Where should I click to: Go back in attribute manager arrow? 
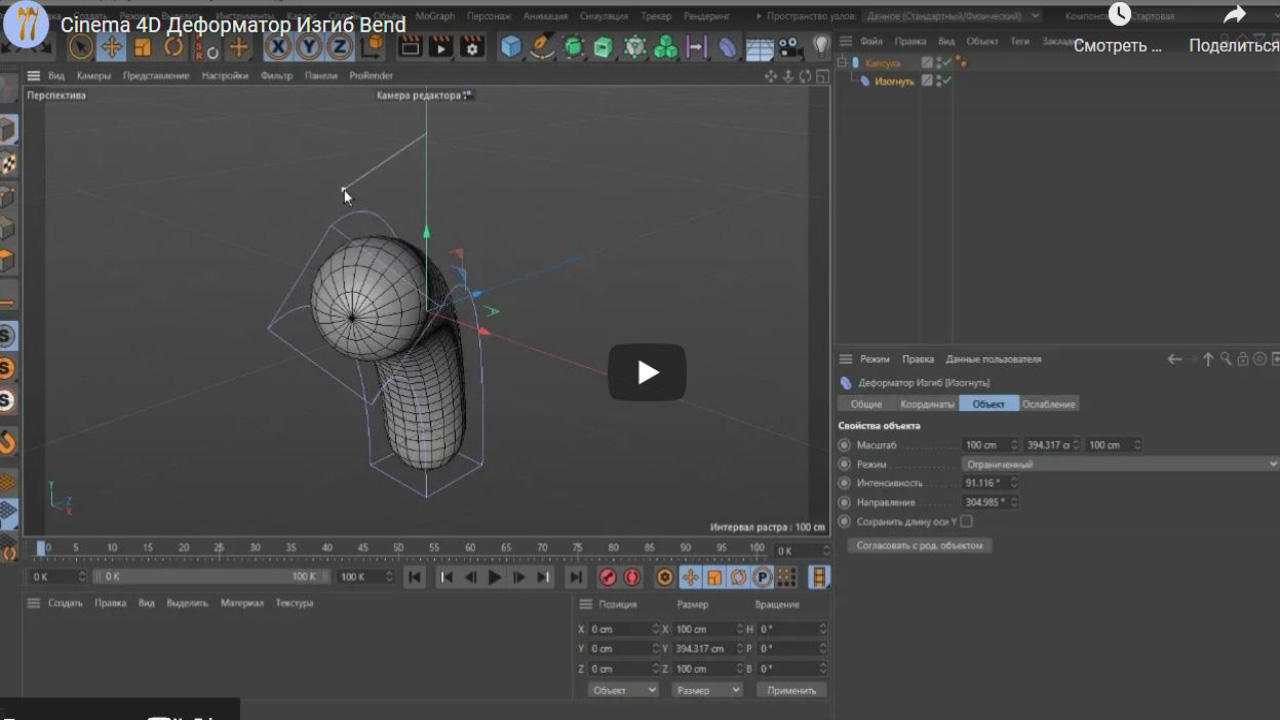[1175, 359]
